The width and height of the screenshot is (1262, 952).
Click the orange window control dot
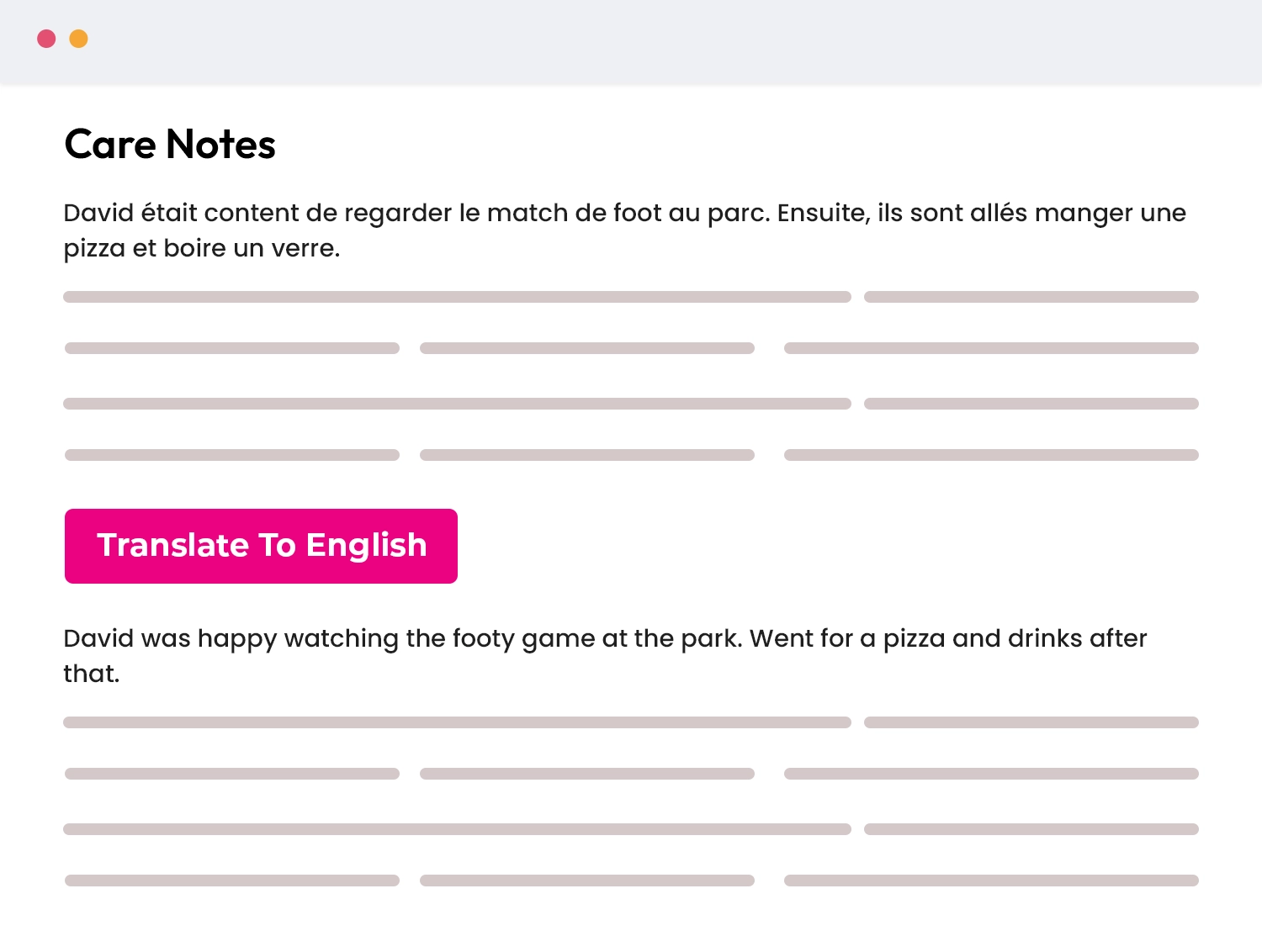(x=78, y=38)
